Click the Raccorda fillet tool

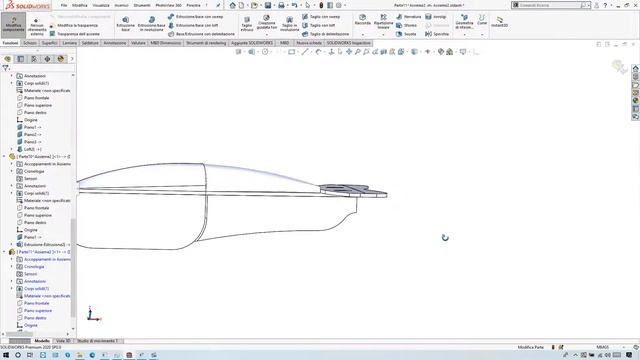pyautogui.click(x=362, y=20)
